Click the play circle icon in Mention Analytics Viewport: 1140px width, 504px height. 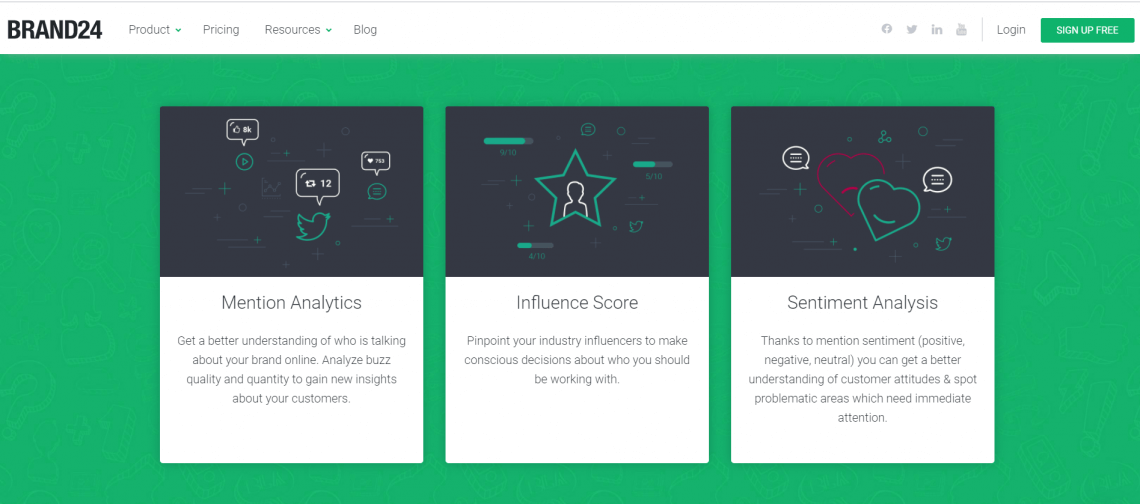click(244, 161)
